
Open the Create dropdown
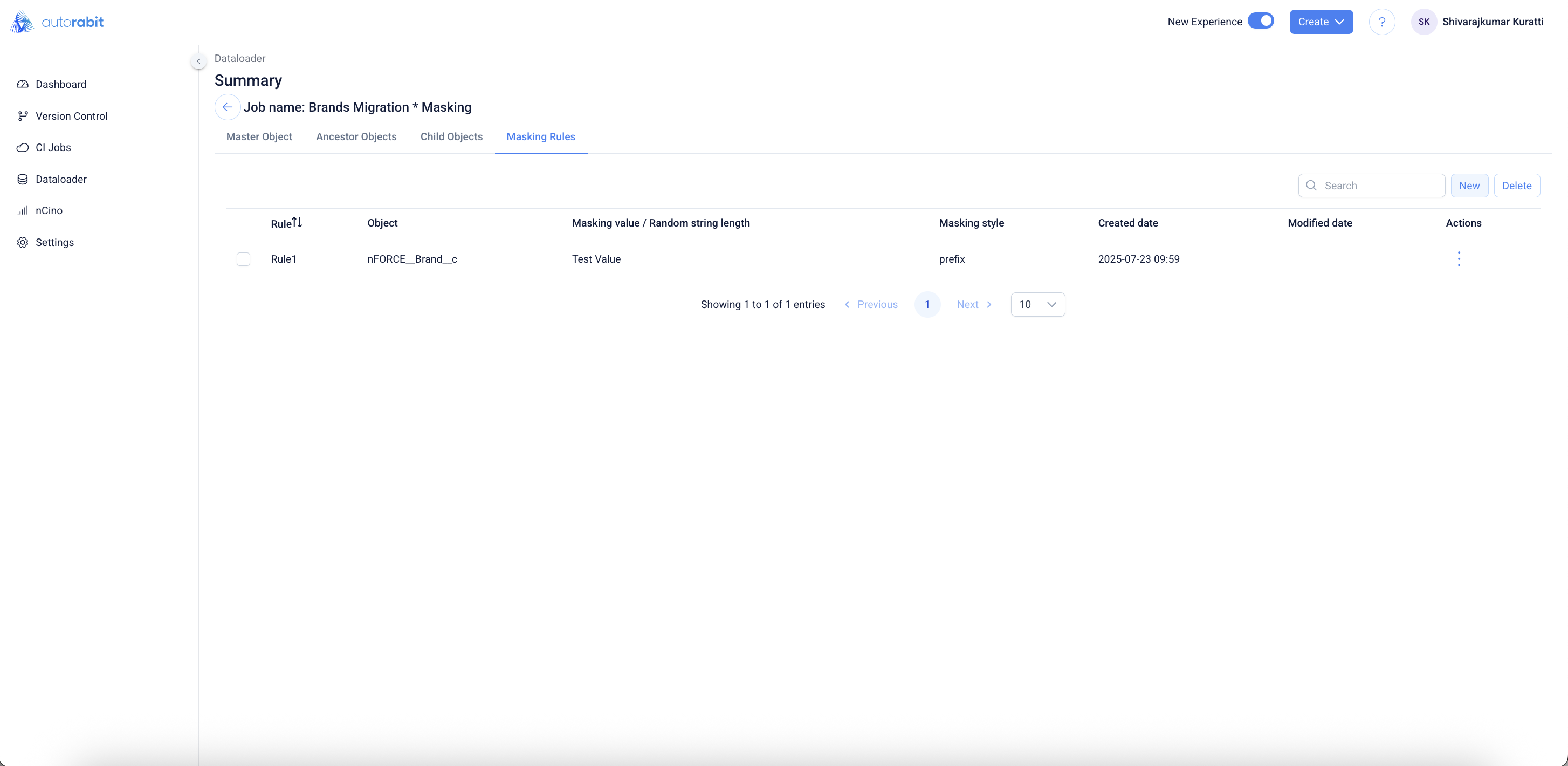pos(1321,22)
